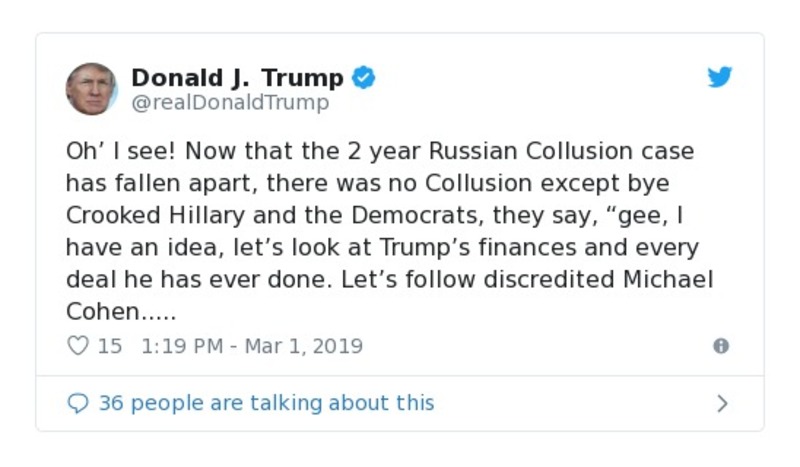
Task: Open "36 people are talking about this"
Action: click(266, 403)
